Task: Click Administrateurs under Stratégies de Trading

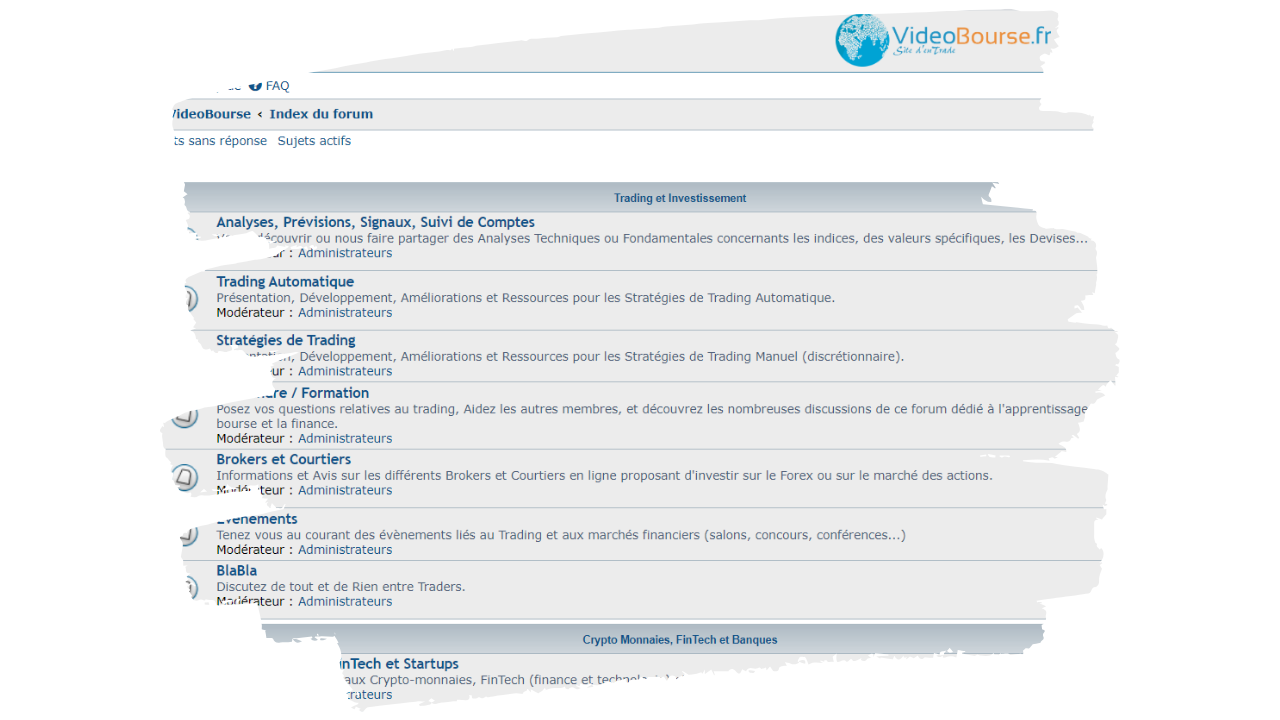Action: coord(345,371)
